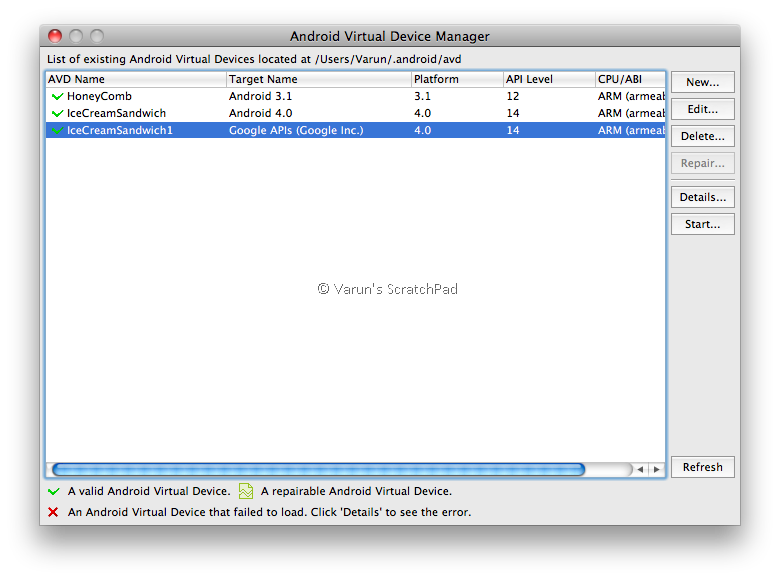Click the 3.1 platform cell
This screenshot has height=580, width=780.
[422, 97]
